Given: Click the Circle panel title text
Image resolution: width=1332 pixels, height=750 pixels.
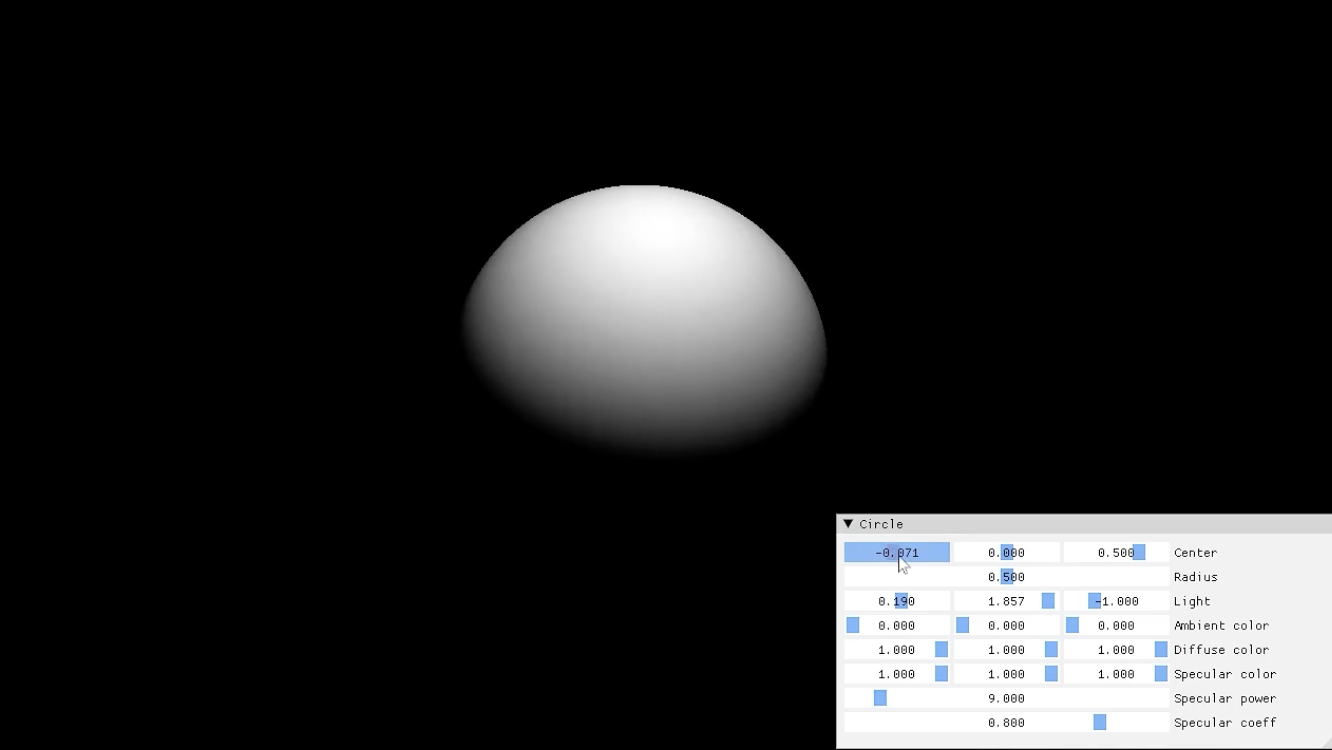Looking at the screenshot, I should point(881,524).
